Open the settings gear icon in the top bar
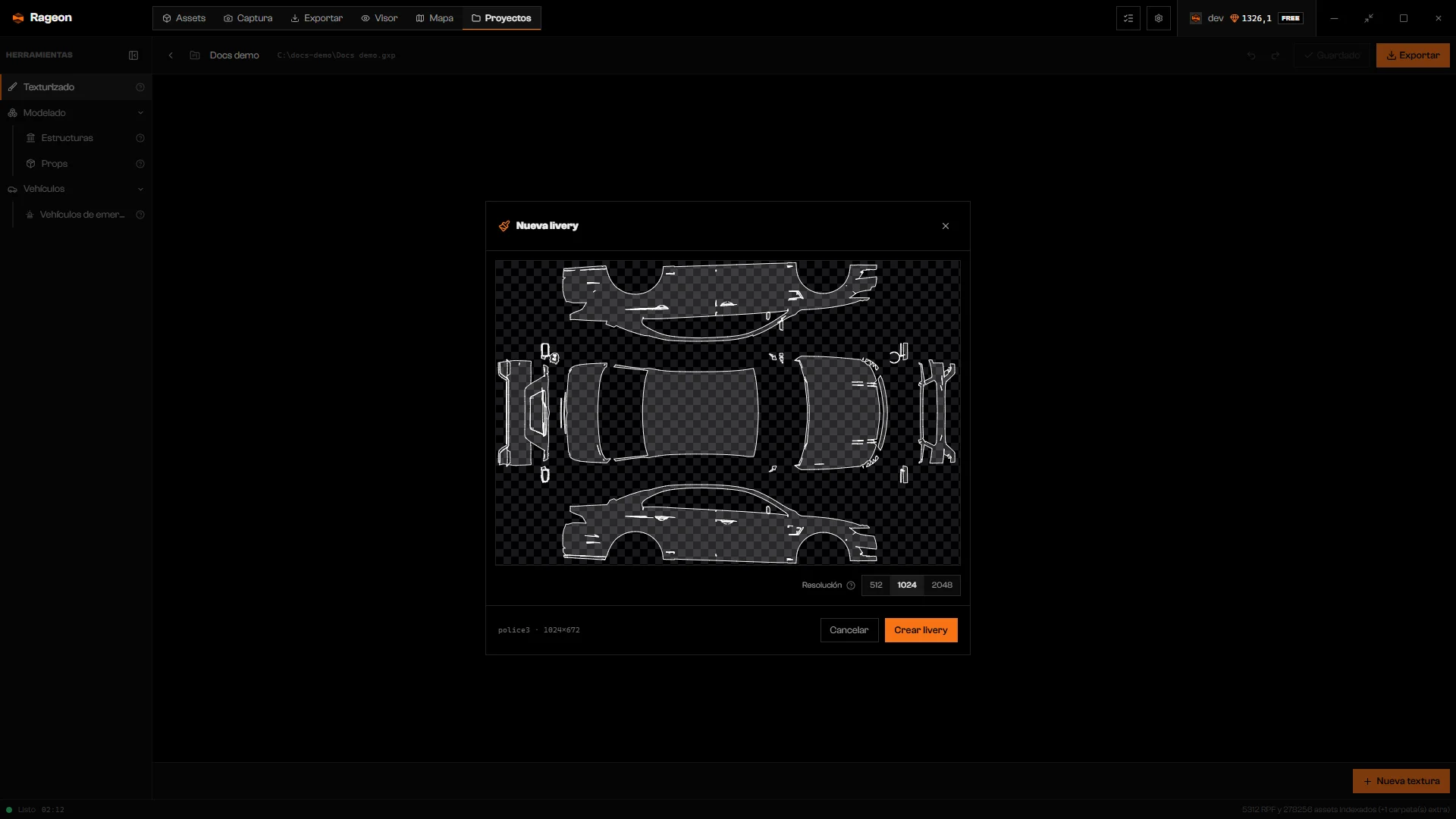Viewport: 1456px width, 819px height. (x=1159, y=18)
